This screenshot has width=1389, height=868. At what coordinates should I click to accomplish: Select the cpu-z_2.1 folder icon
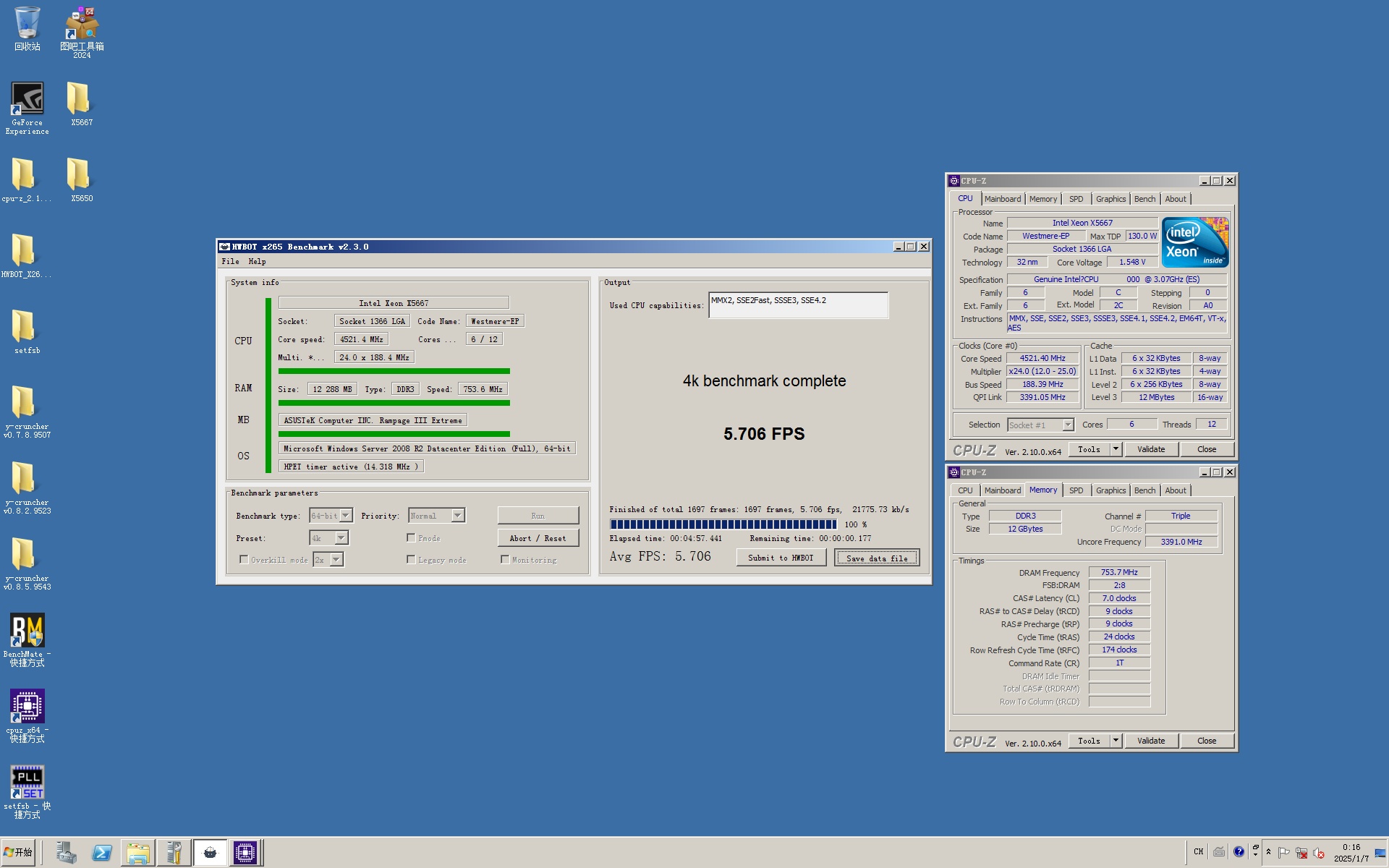click(x=26, y=181)
